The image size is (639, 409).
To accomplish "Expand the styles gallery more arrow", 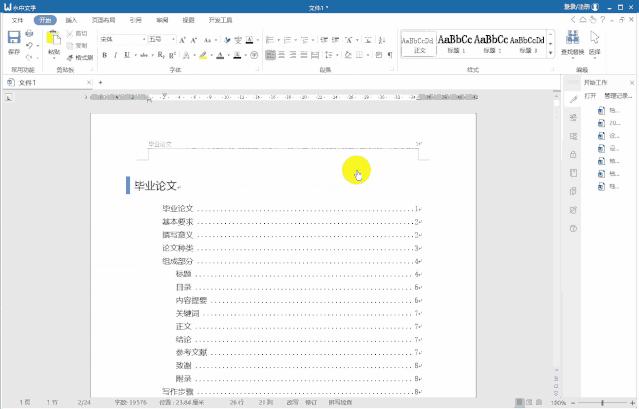I will coord(551,53).
